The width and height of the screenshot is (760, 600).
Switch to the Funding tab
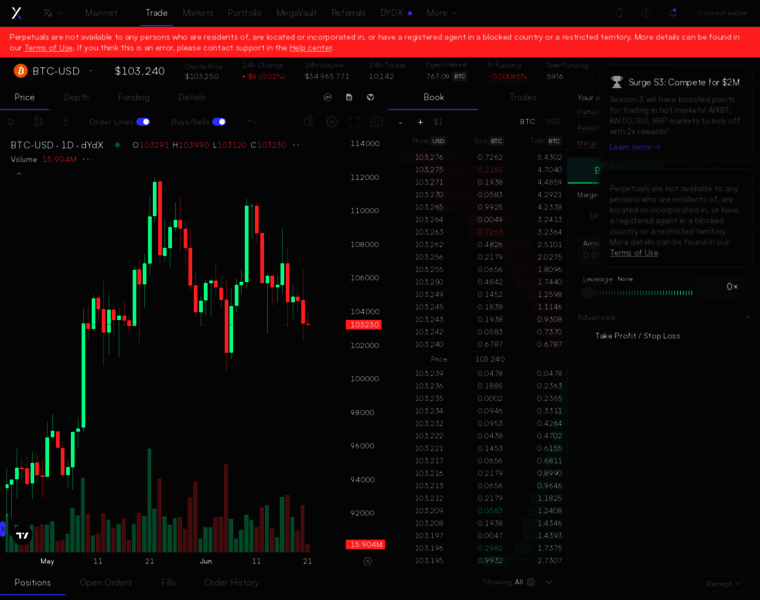coord(133,97)
